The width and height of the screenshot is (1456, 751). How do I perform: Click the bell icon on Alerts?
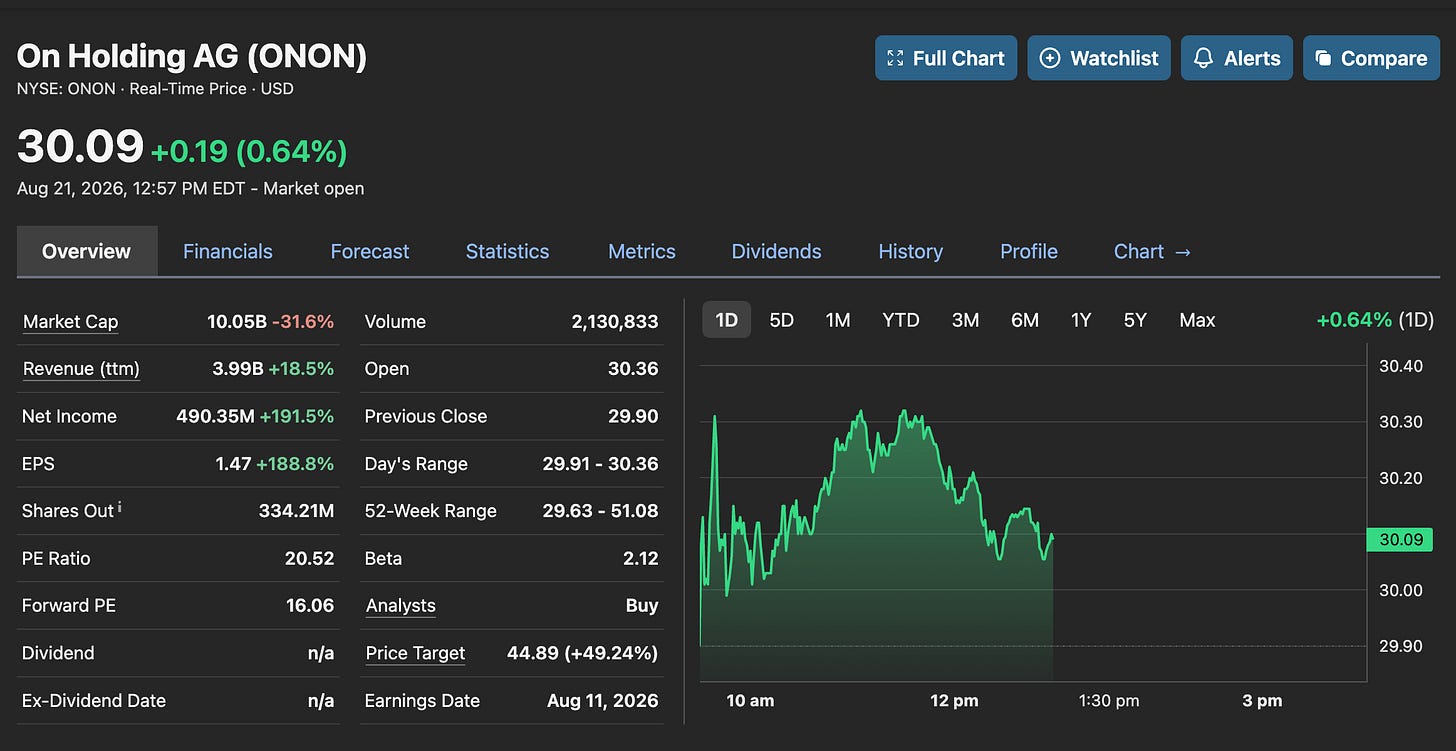click(1204, 58)
